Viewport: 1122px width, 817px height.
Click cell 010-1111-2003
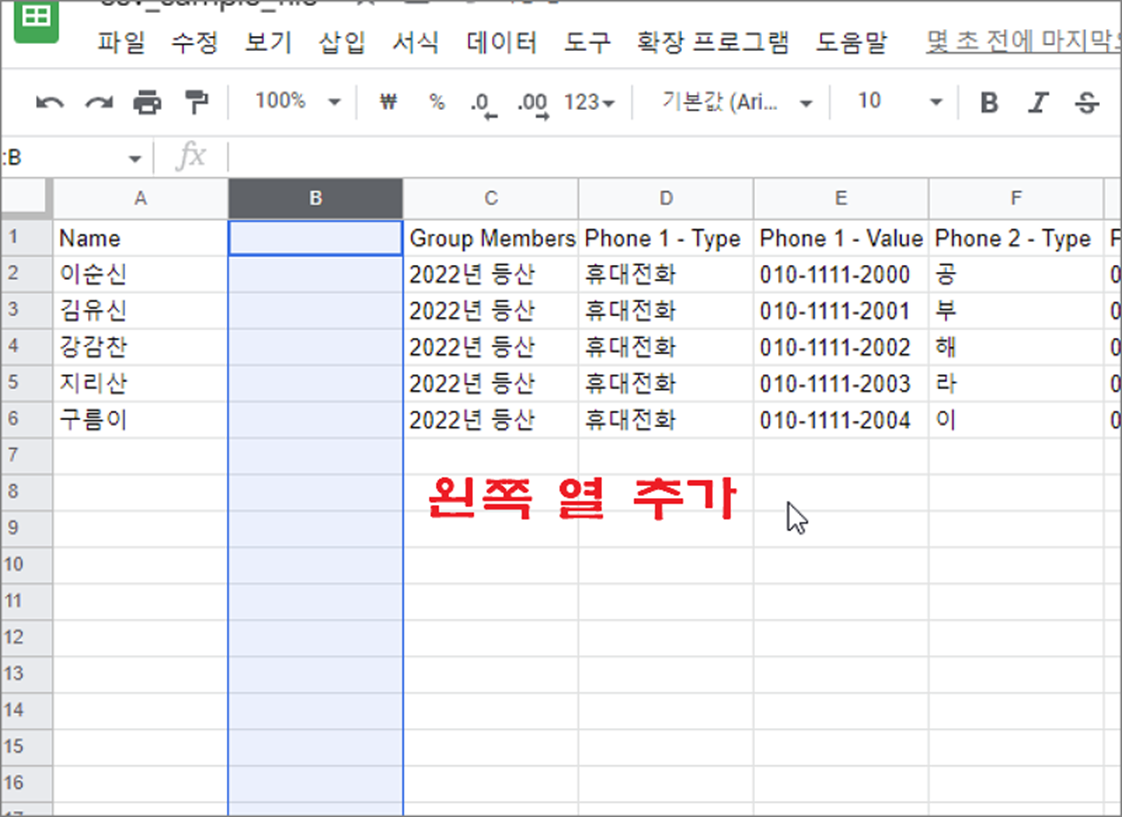(x=841, y=383)
